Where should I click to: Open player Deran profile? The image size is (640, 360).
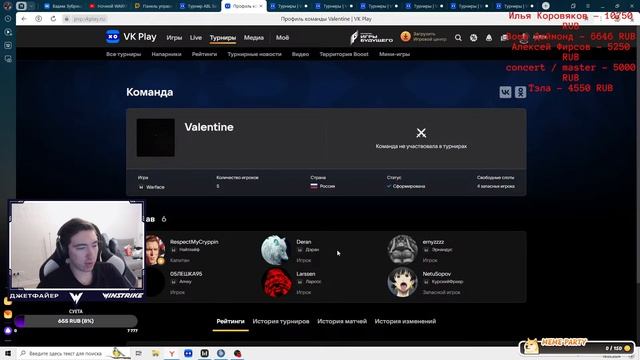coord(304,242)
